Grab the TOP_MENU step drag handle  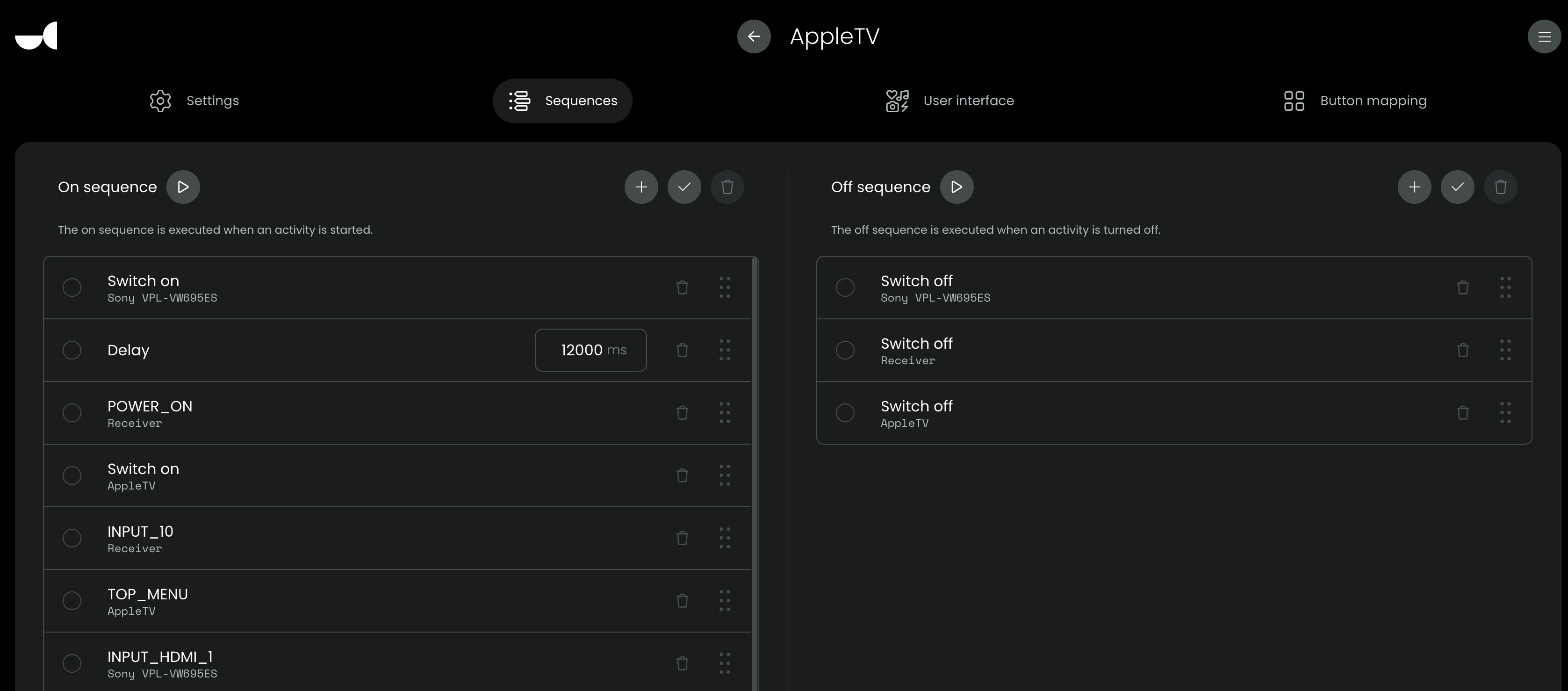point(724,601)
